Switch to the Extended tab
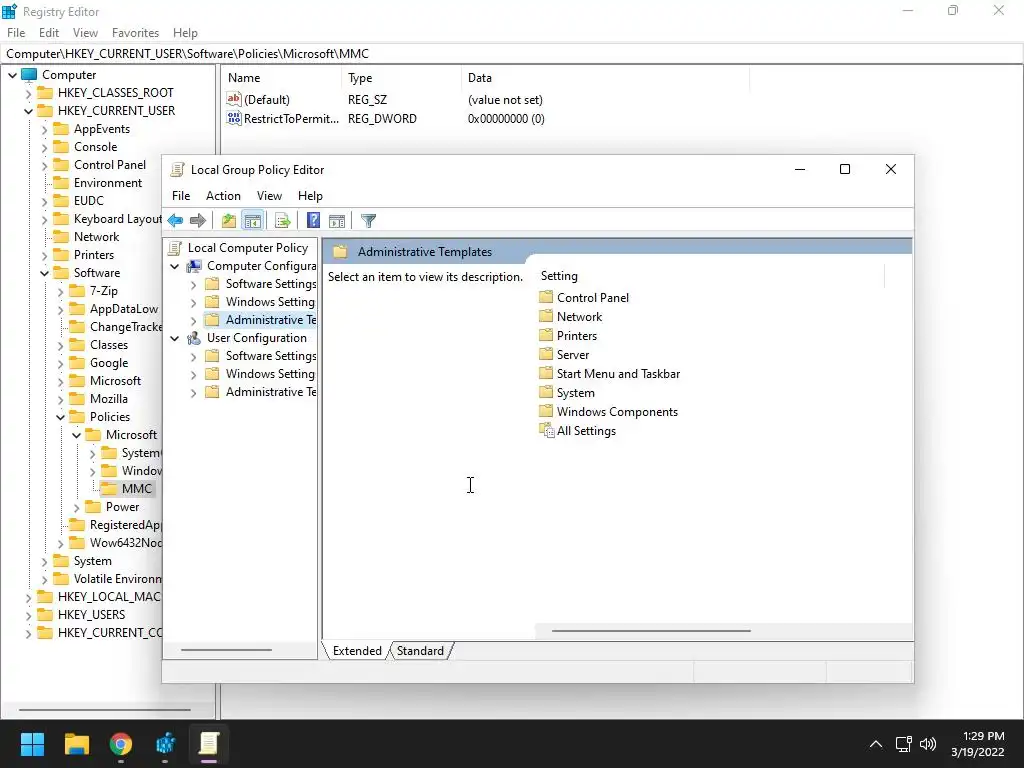 pos(357,651)
